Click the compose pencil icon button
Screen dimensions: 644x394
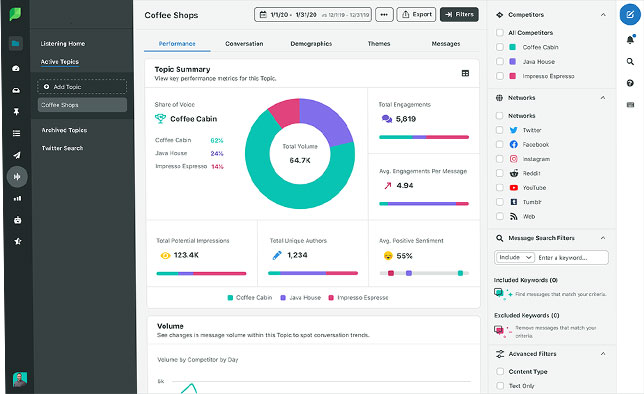[630, 15]
